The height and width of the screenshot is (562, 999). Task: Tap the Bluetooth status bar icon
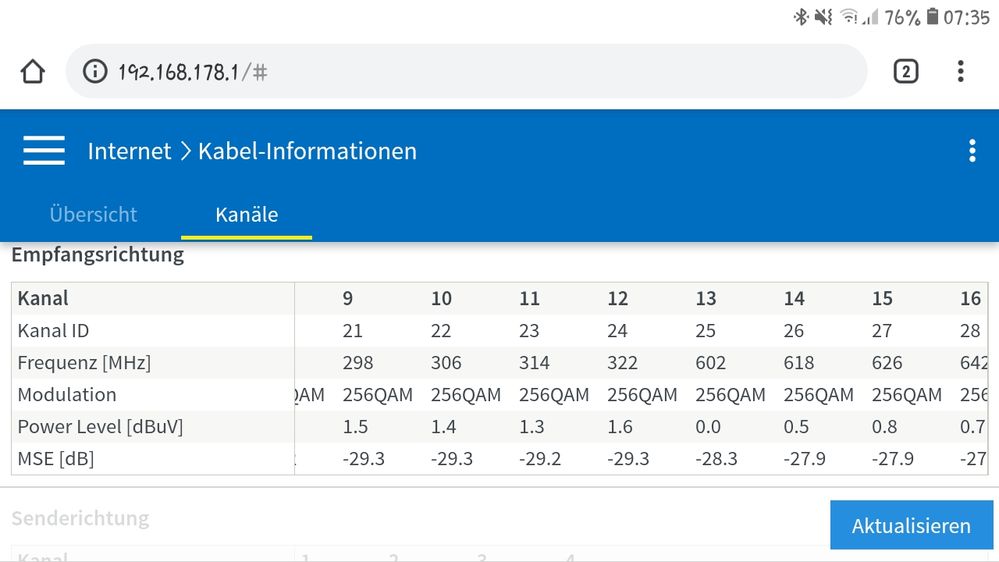pos(800,17)
